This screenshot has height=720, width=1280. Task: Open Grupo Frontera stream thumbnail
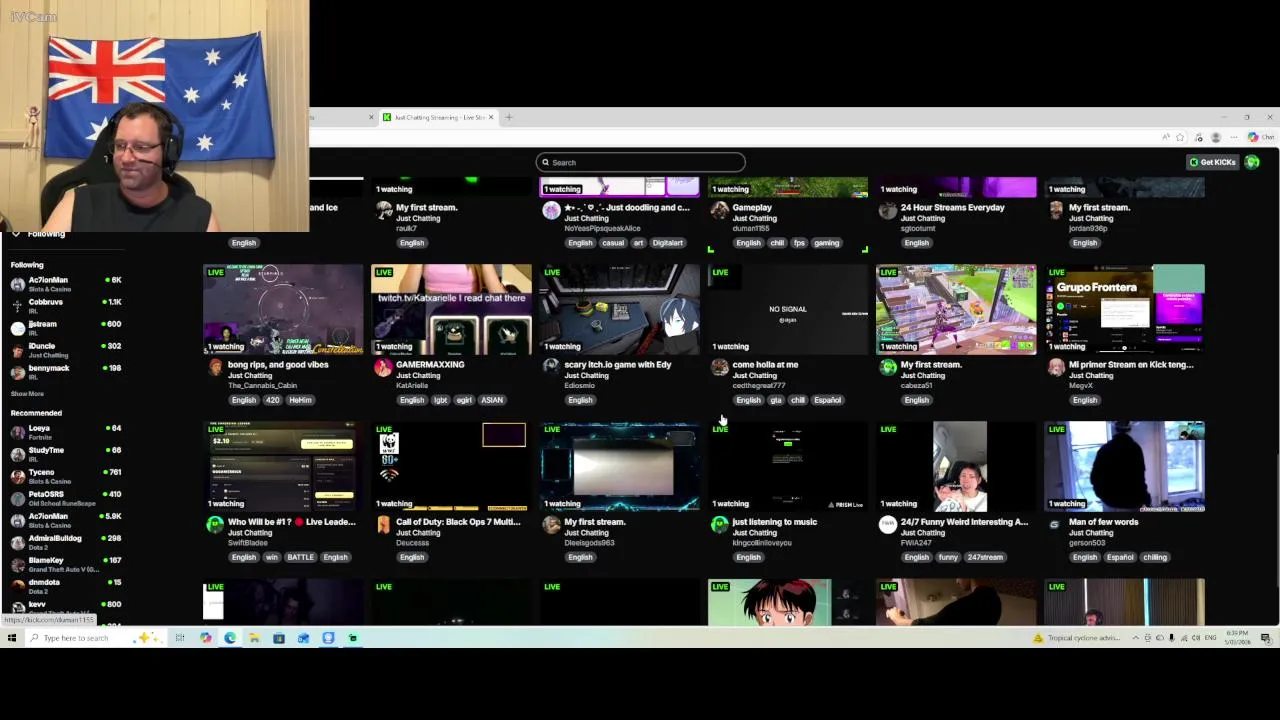click(x=1124, y=309)
